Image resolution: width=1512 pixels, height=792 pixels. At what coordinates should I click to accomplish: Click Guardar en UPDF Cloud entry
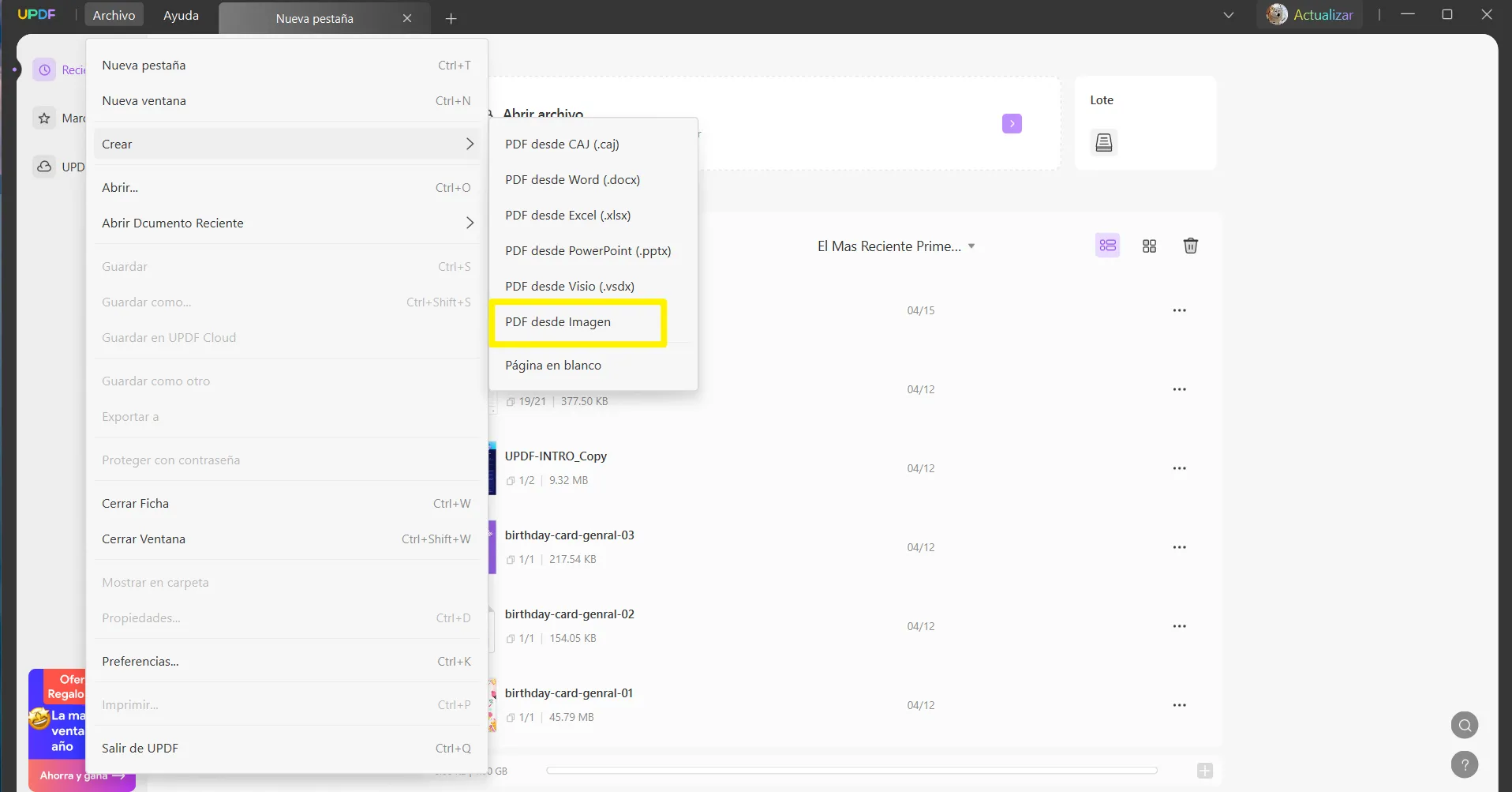[286, 338]
